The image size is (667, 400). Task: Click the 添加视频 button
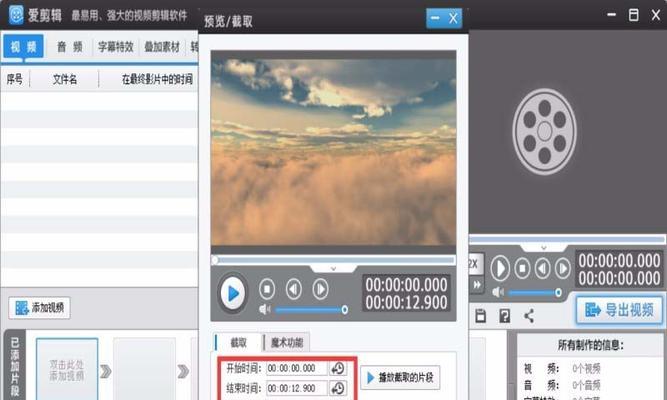(39, 308)
